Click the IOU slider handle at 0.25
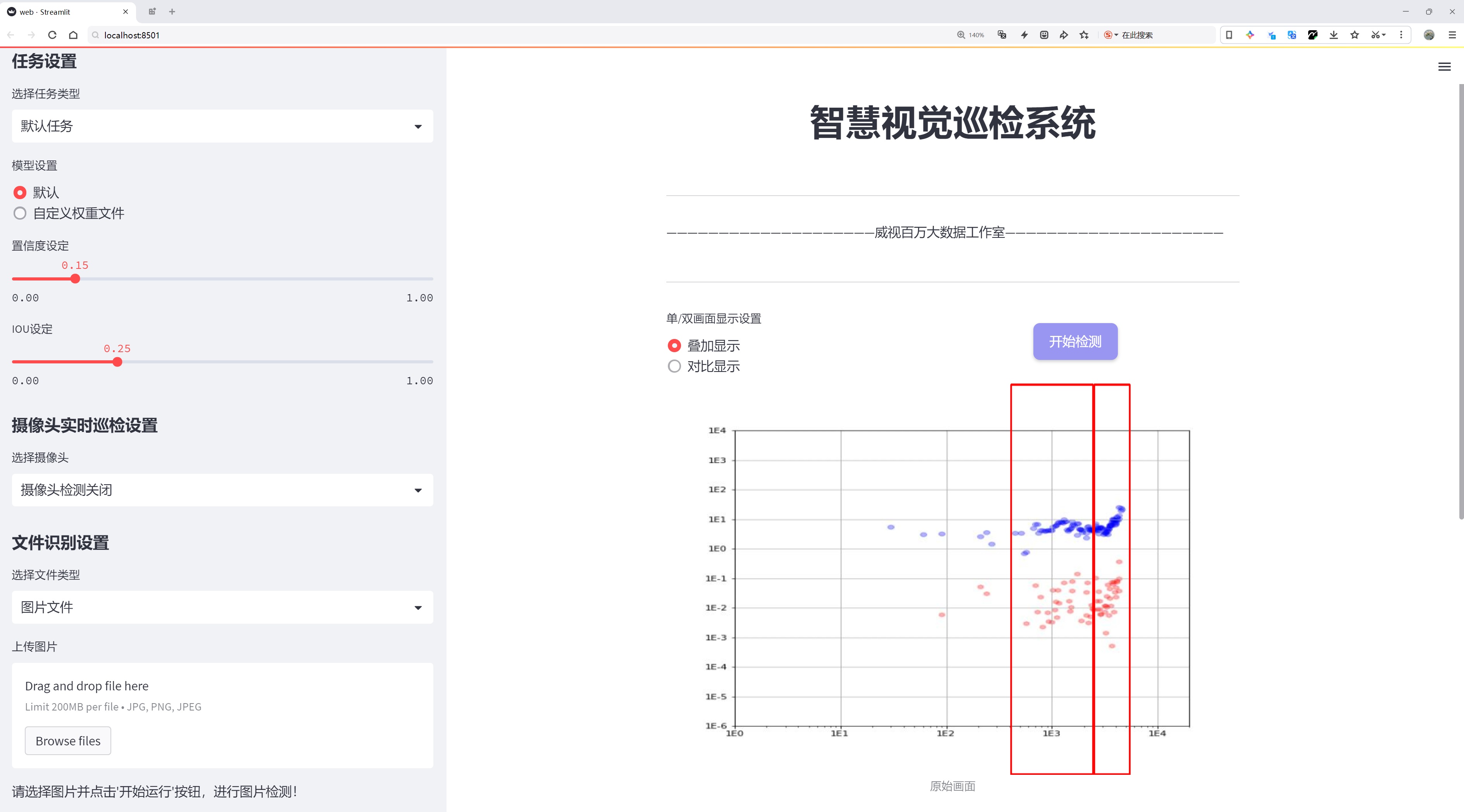Image resolution: width=1464 pixels, height=812 pixels. tap(118, 362)
